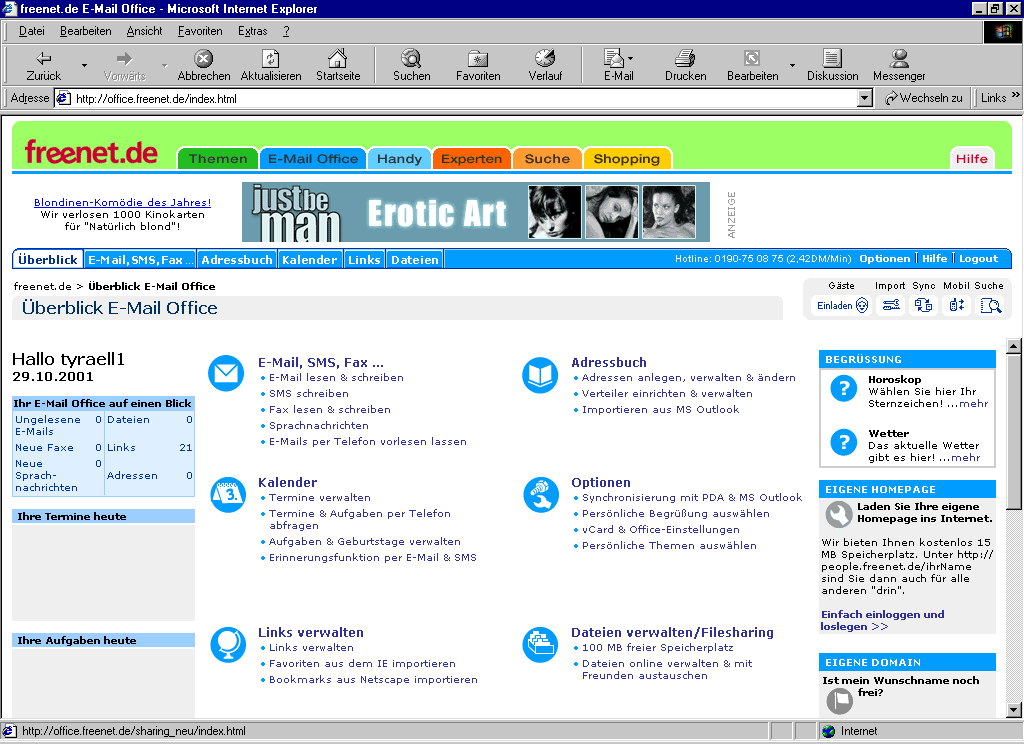Click the Wetter question mark icon
Viewport: 1024px width, 744px height.
click(x=844, y=442)
